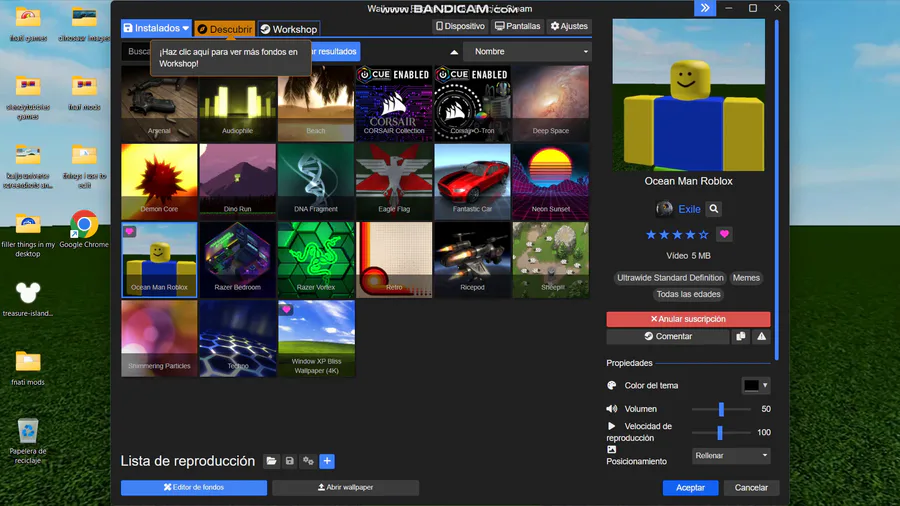Select the Retro wallpaper
The image size is (900, 506).
pos(394,260)
